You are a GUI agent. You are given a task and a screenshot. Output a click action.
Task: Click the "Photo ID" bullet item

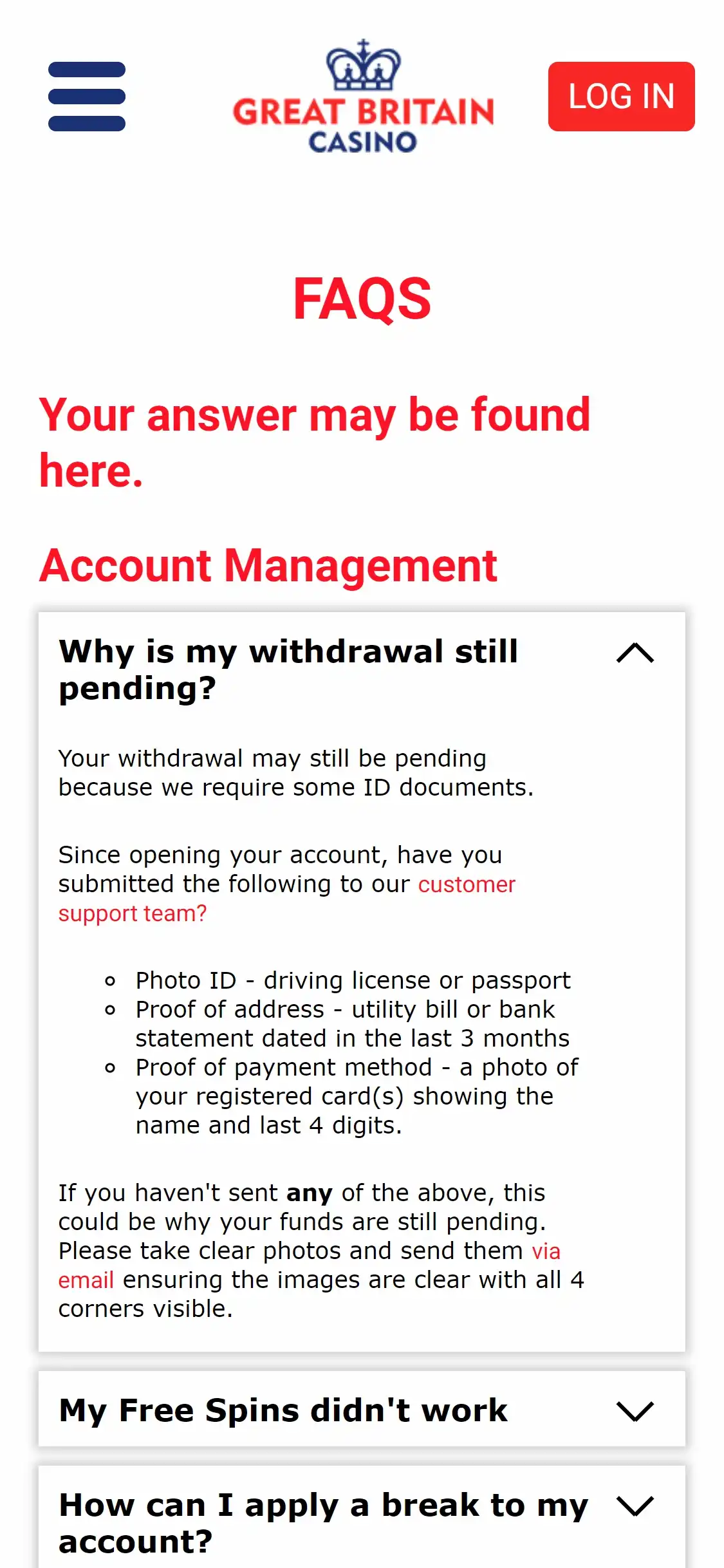353,980
